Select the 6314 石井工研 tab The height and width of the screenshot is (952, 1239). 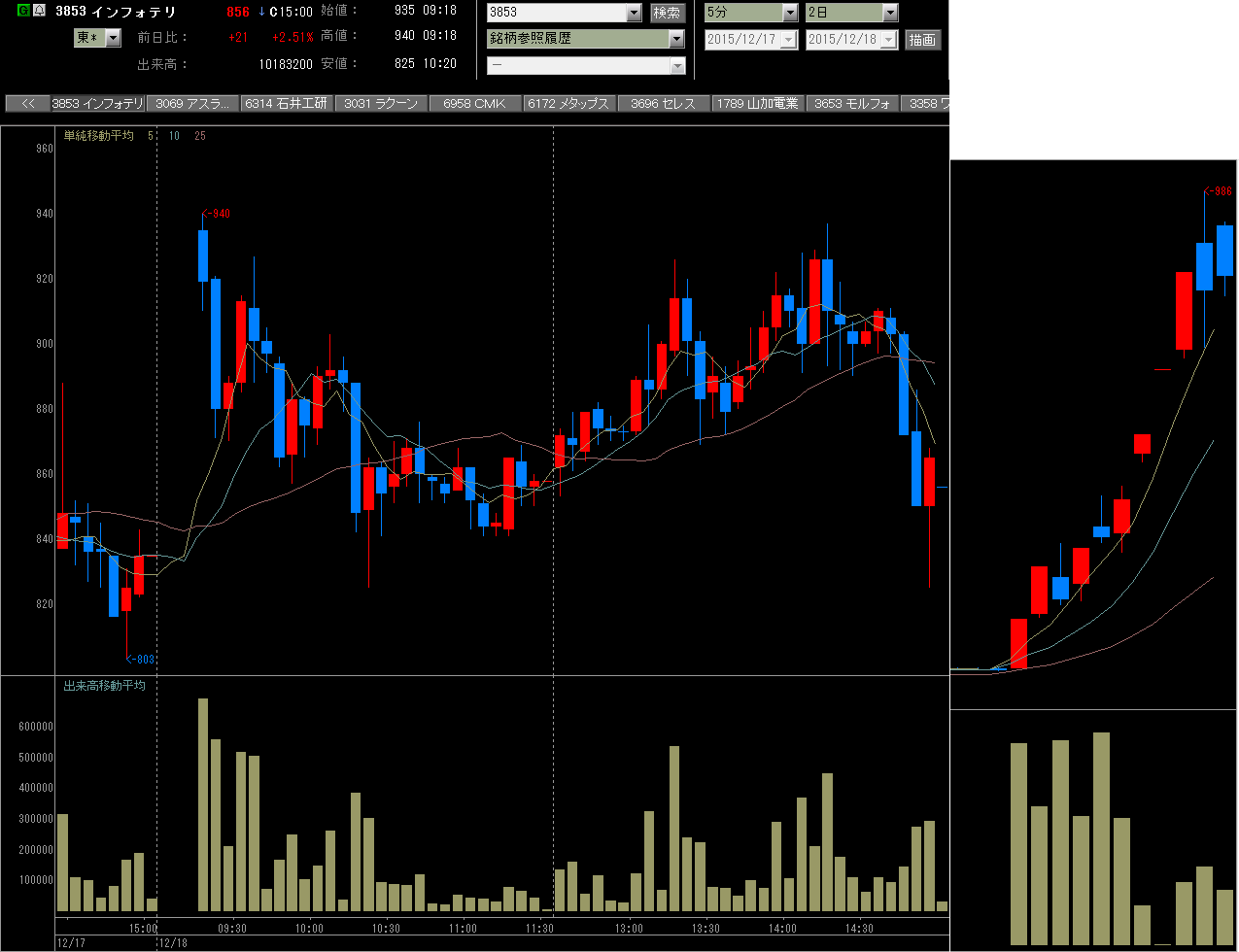pyautogui.click(x=287, y=103)
